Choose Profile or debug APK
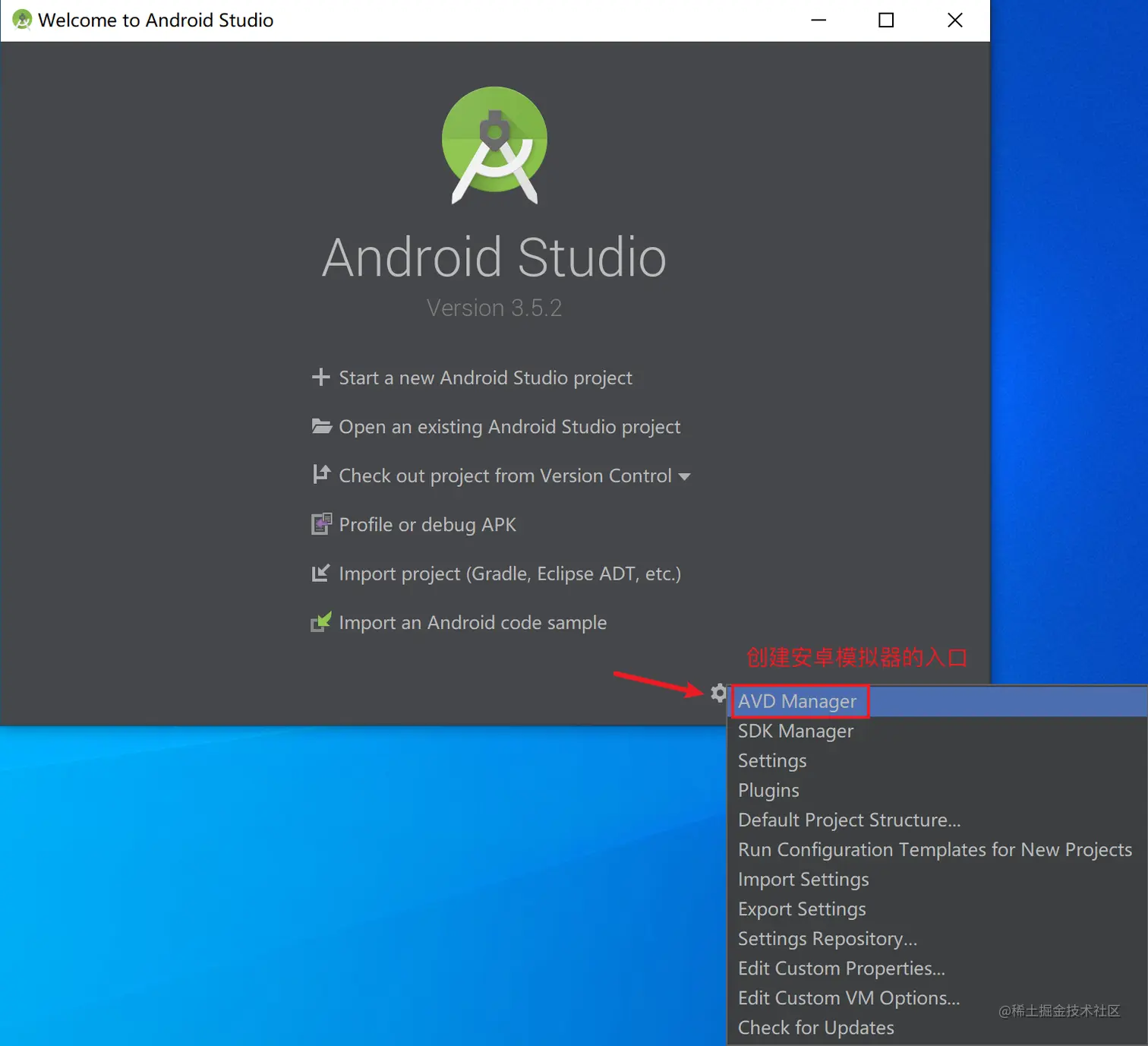Image resolution: width=1148 pixels, height=1046 pixels. [427, 524]
